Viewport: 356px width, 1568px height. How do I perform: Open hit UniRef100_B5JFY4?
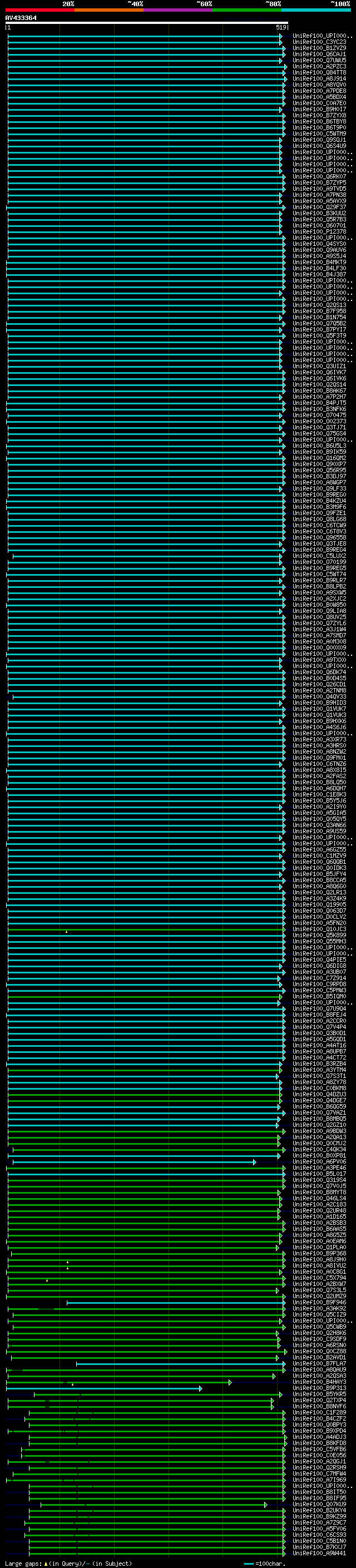319,874
